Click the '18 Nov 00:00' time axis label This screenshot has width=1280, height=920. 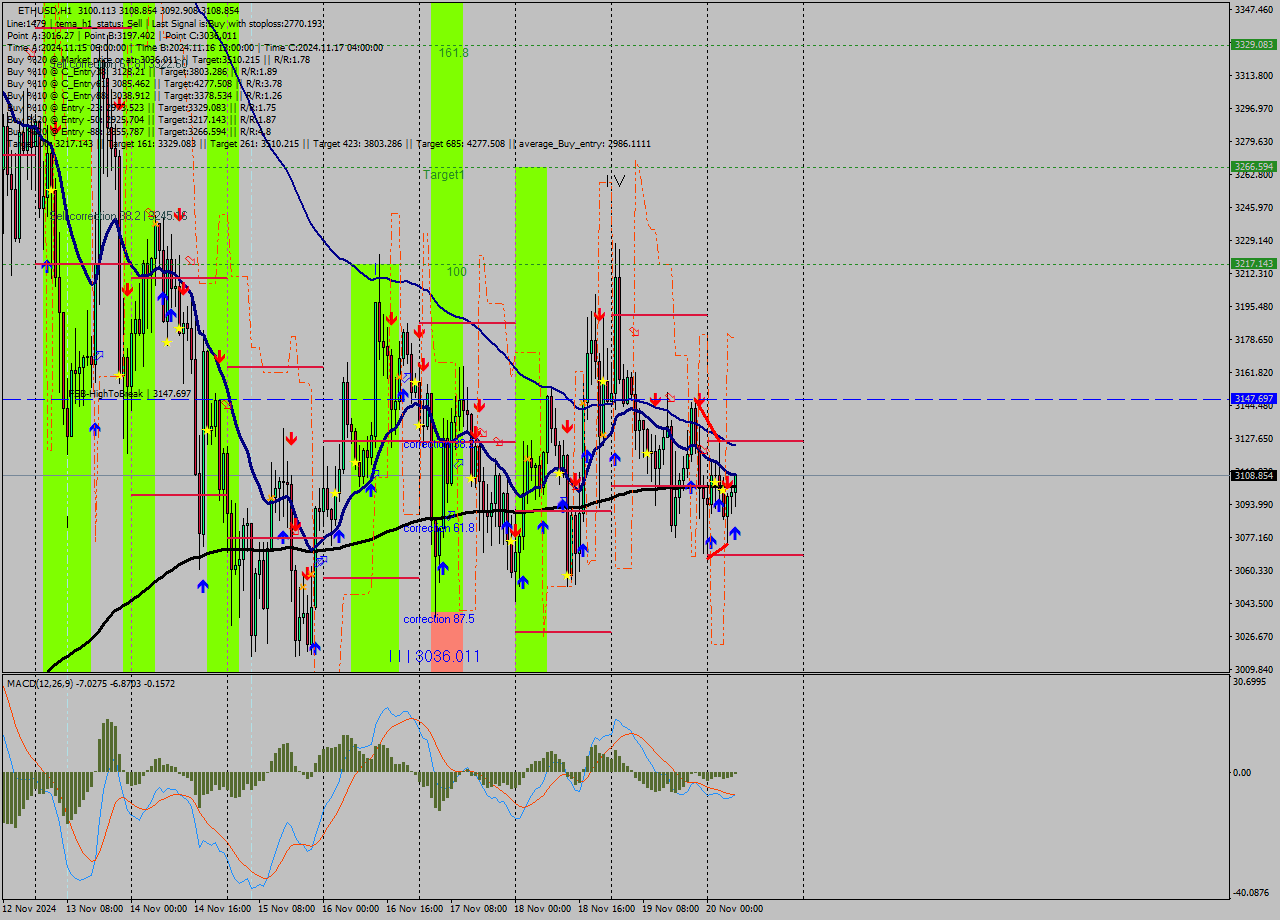coord(543,909)
